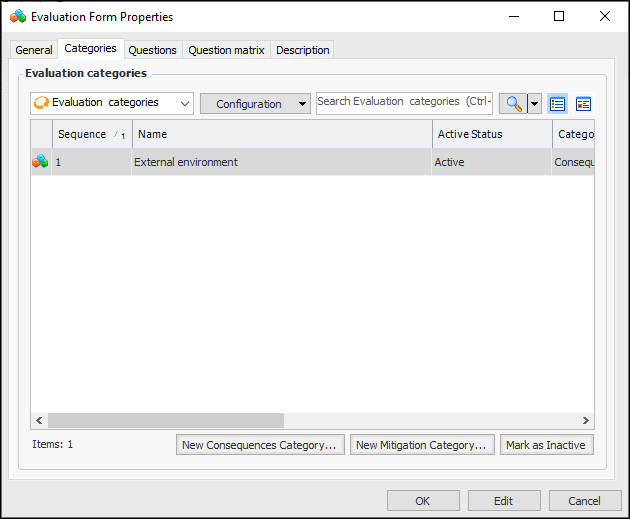Click horizontal scrollbar right arrow
The image size is (630, 519).
586,421
